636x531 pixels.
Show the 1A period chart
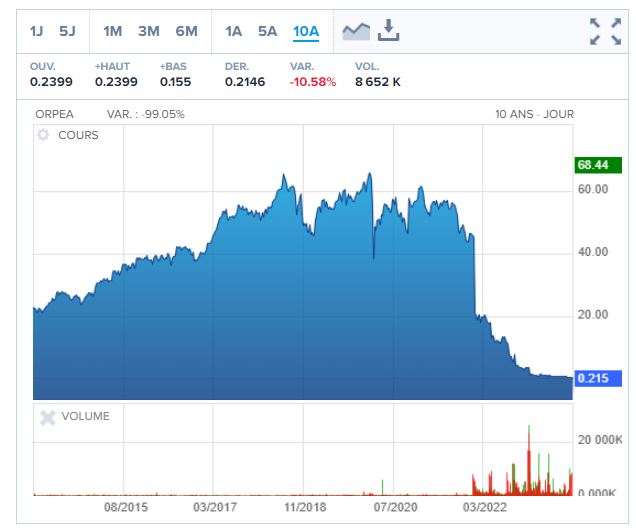[x=234, y=31]
